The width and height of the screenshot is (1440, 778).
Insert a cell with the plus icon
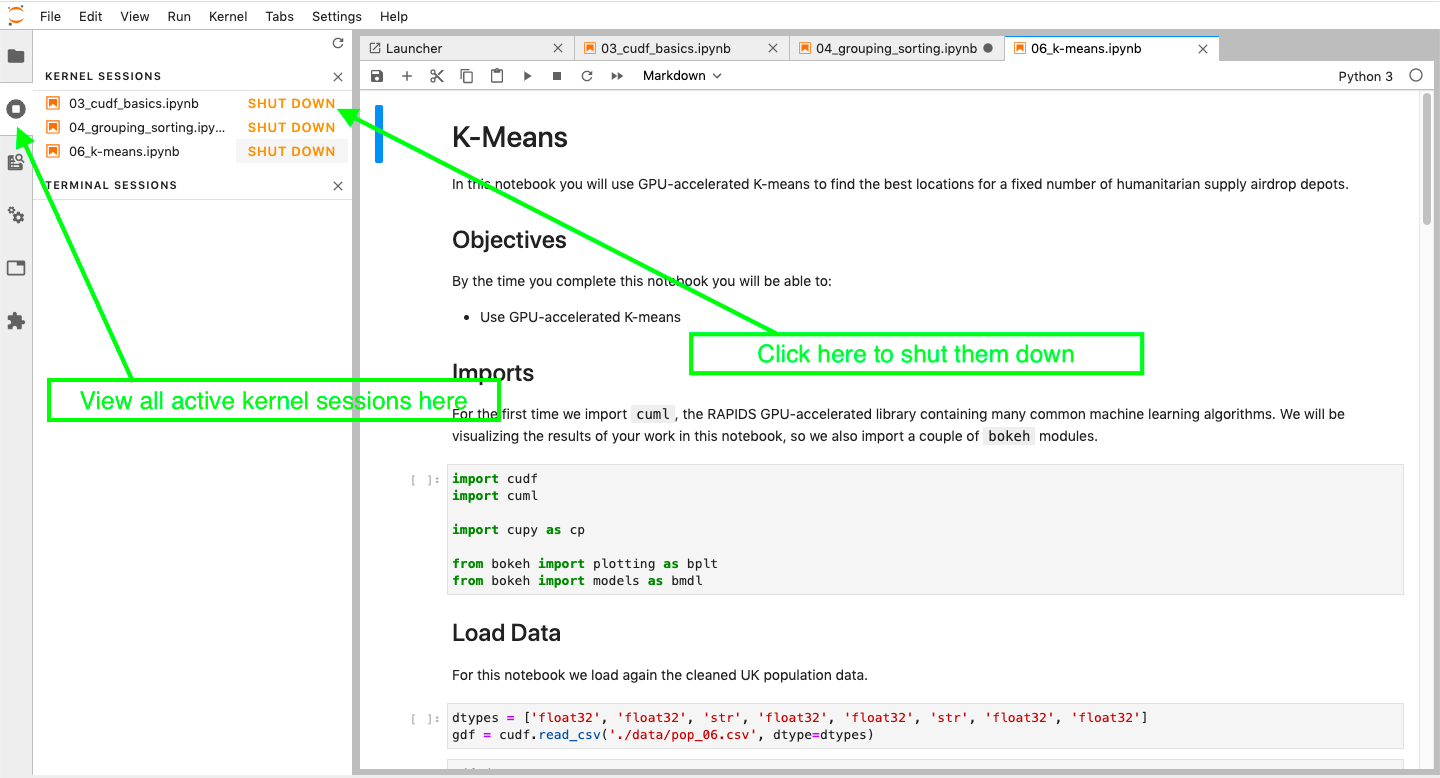click(407, 76)
